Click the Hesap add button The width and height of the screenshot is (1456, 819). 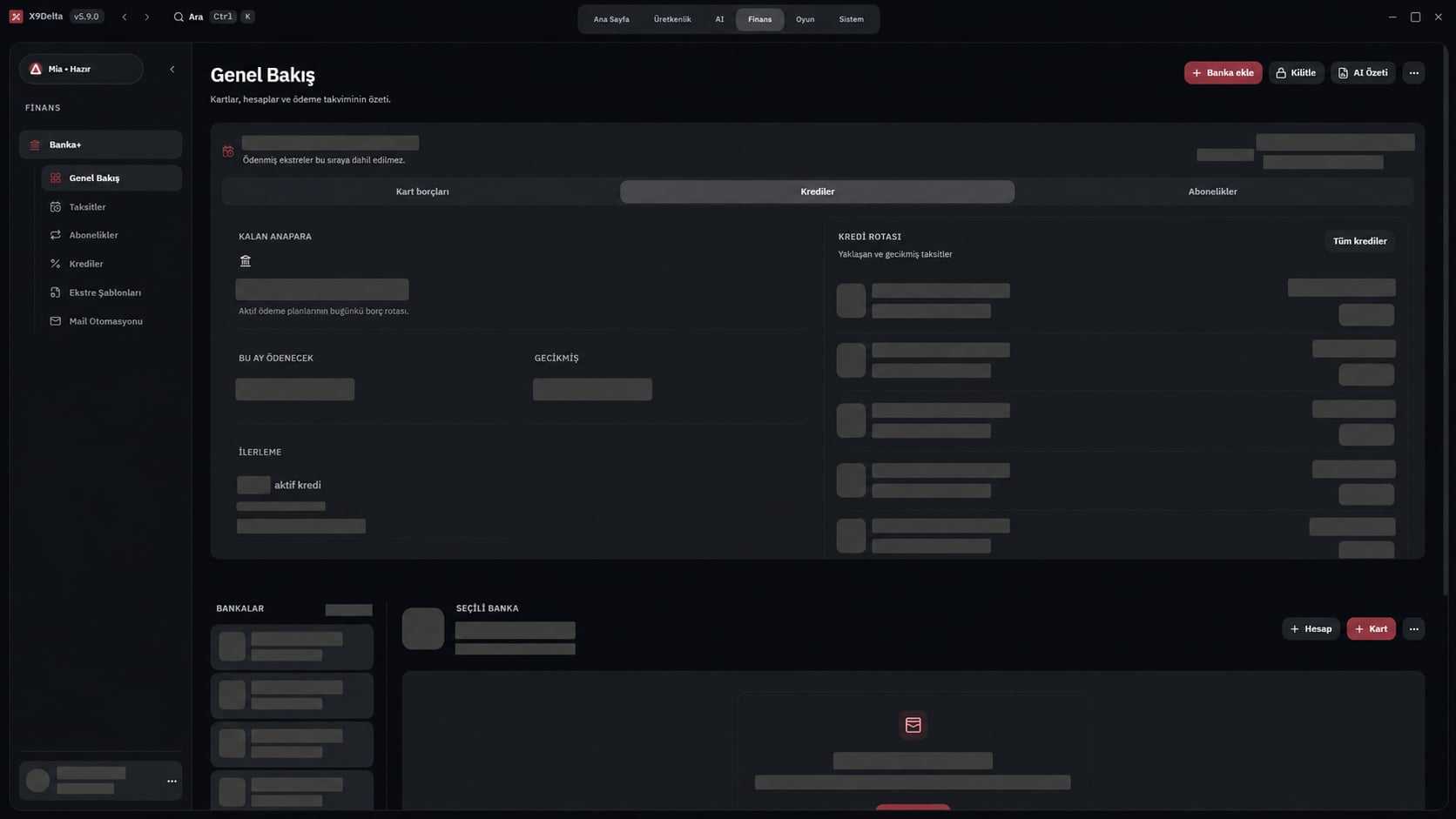[x=1311, y=628]
